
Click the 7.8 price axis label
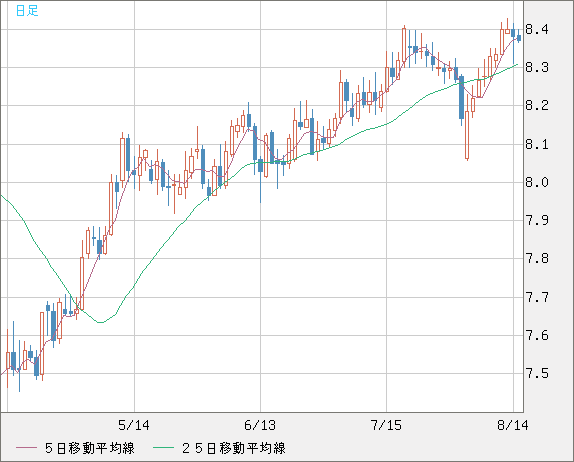click(x=537, y=259)
